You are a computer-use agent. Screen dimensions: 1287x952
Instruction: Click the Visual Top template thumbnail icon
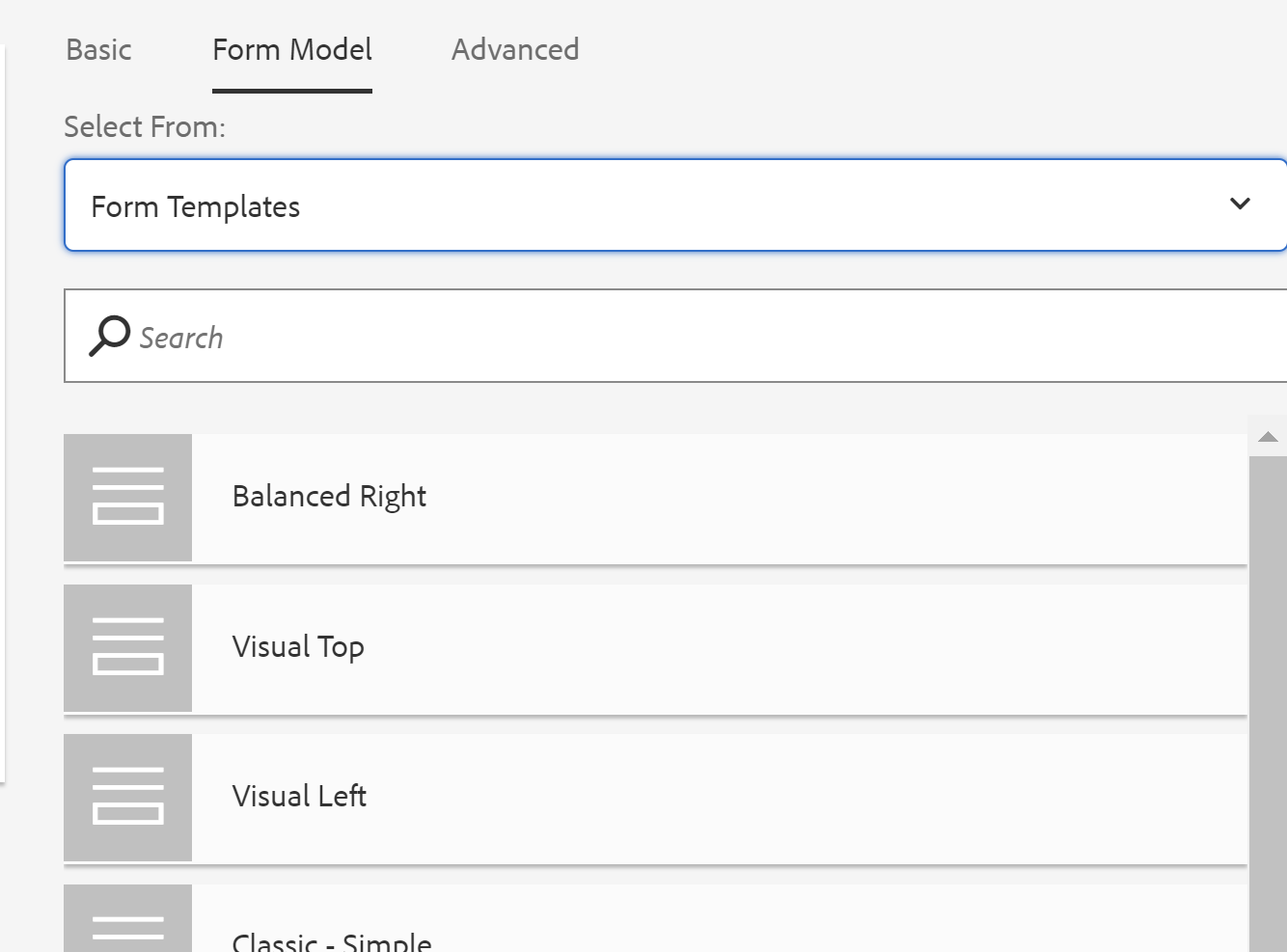tap(127, 647)
